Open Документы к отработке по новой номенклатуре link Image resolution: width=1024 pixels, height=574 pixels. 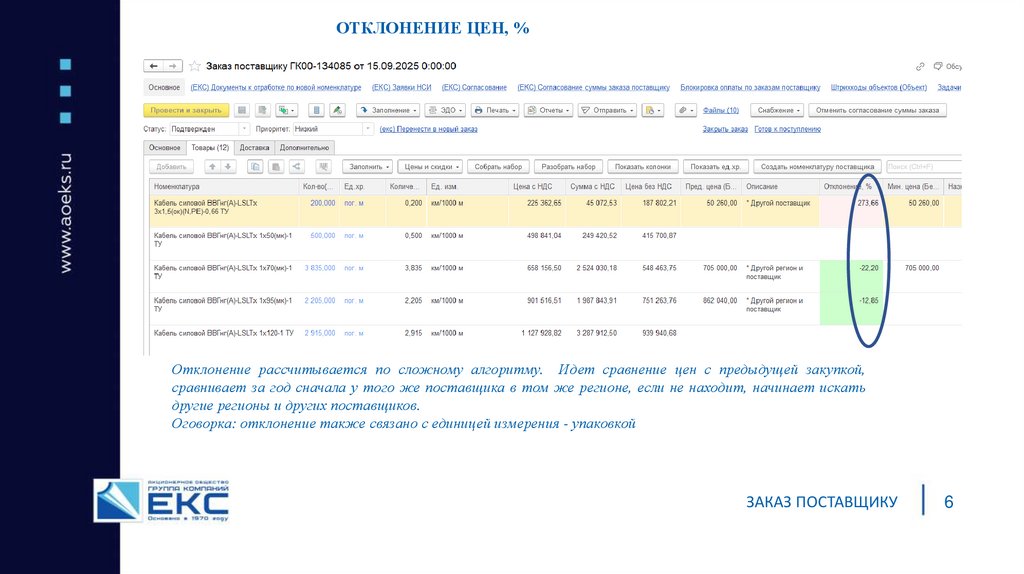tap(276, 88)
